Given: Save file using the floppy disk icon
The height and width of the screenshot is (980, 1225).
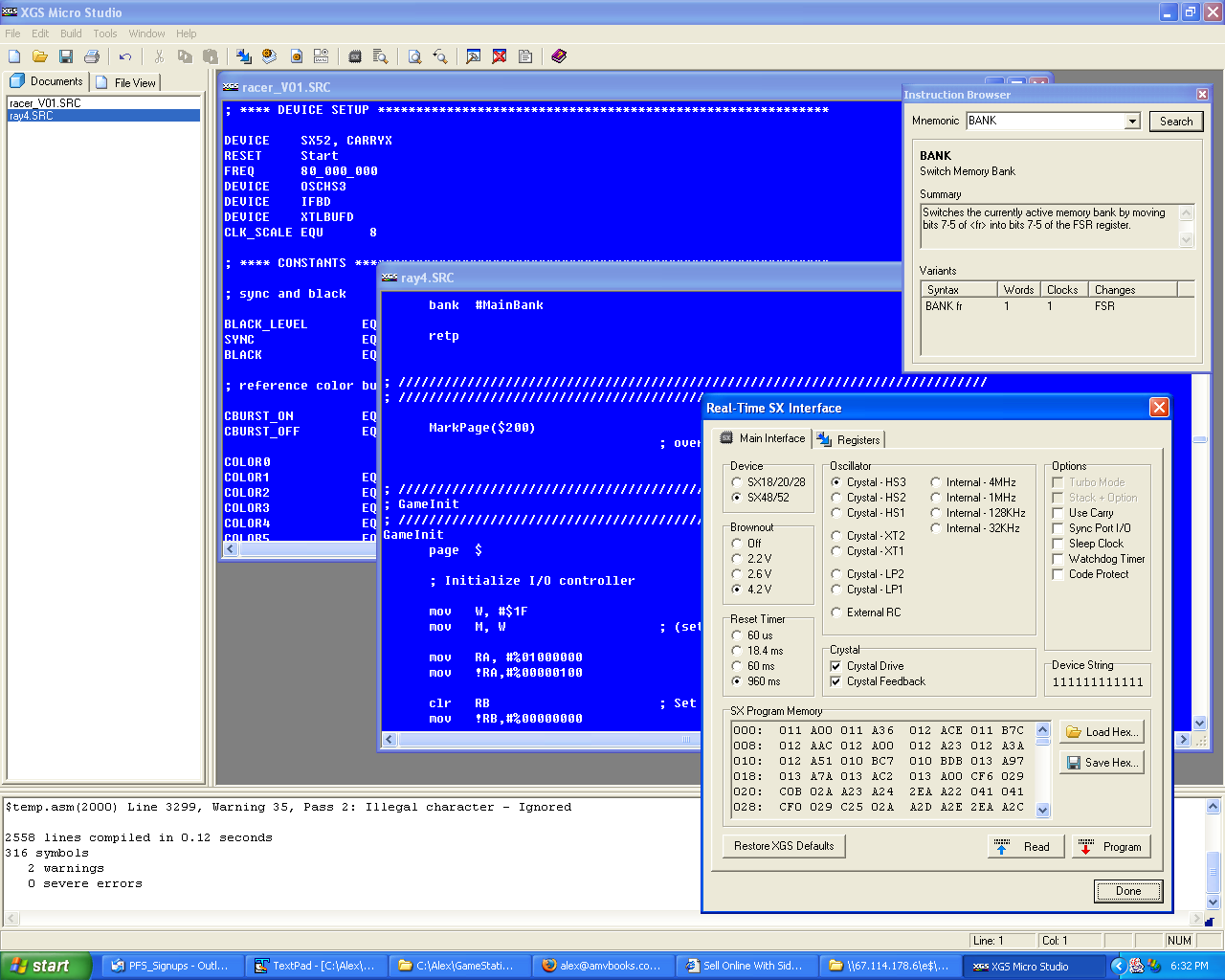Looking at the screenshot, I should tap(66, 57).
